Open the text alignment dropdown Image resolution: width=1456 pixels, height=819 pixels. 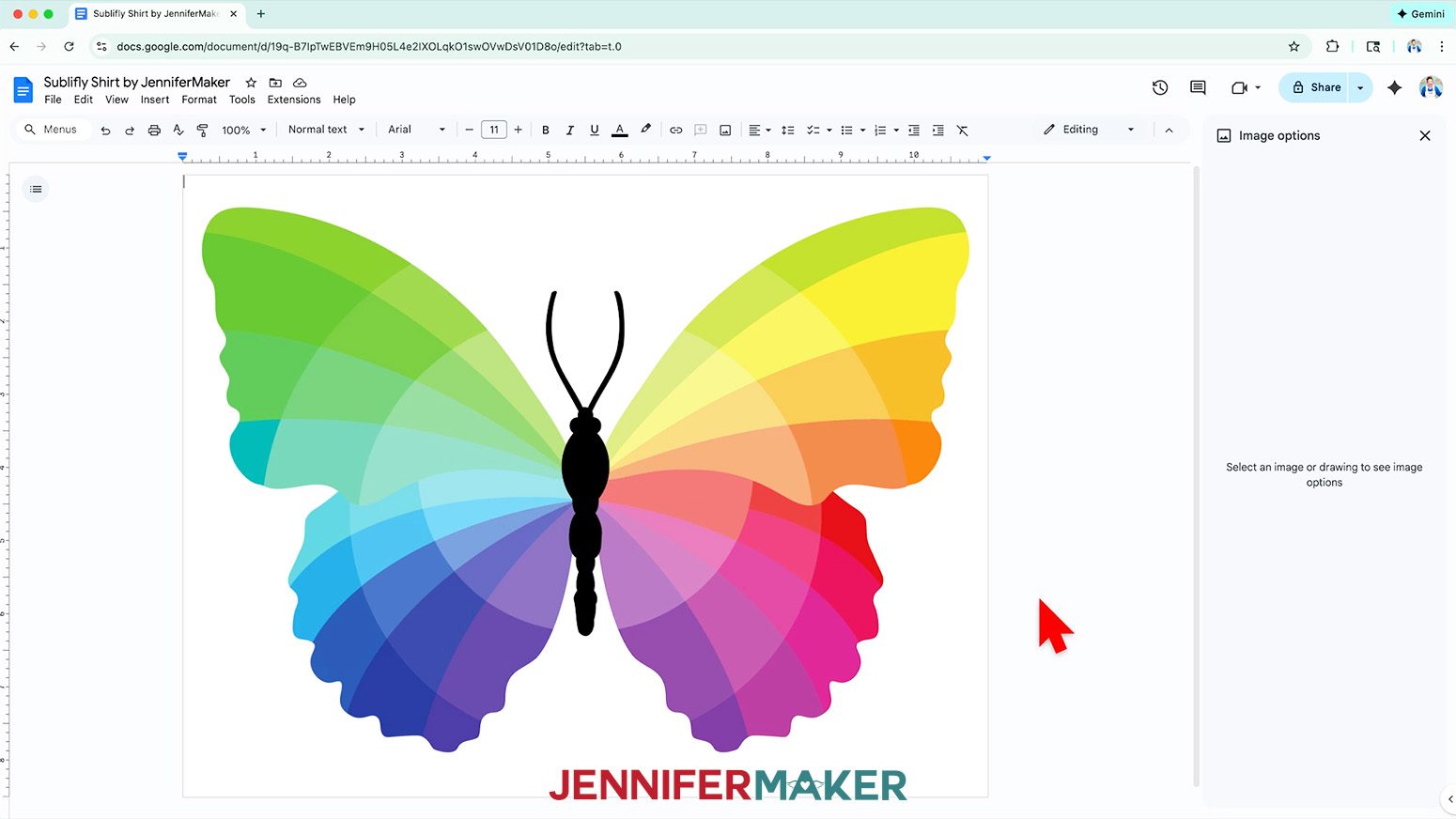point(760,131)
